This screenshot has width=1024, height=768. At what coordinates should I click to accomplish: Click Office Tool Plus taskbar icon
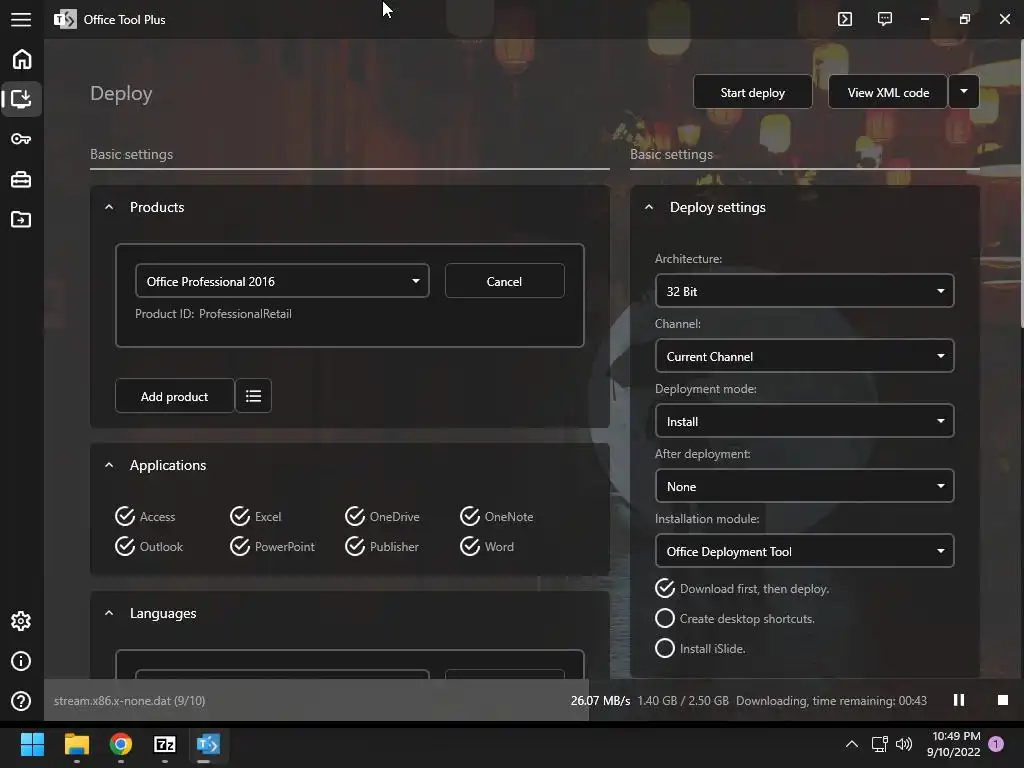pos(208,744)
